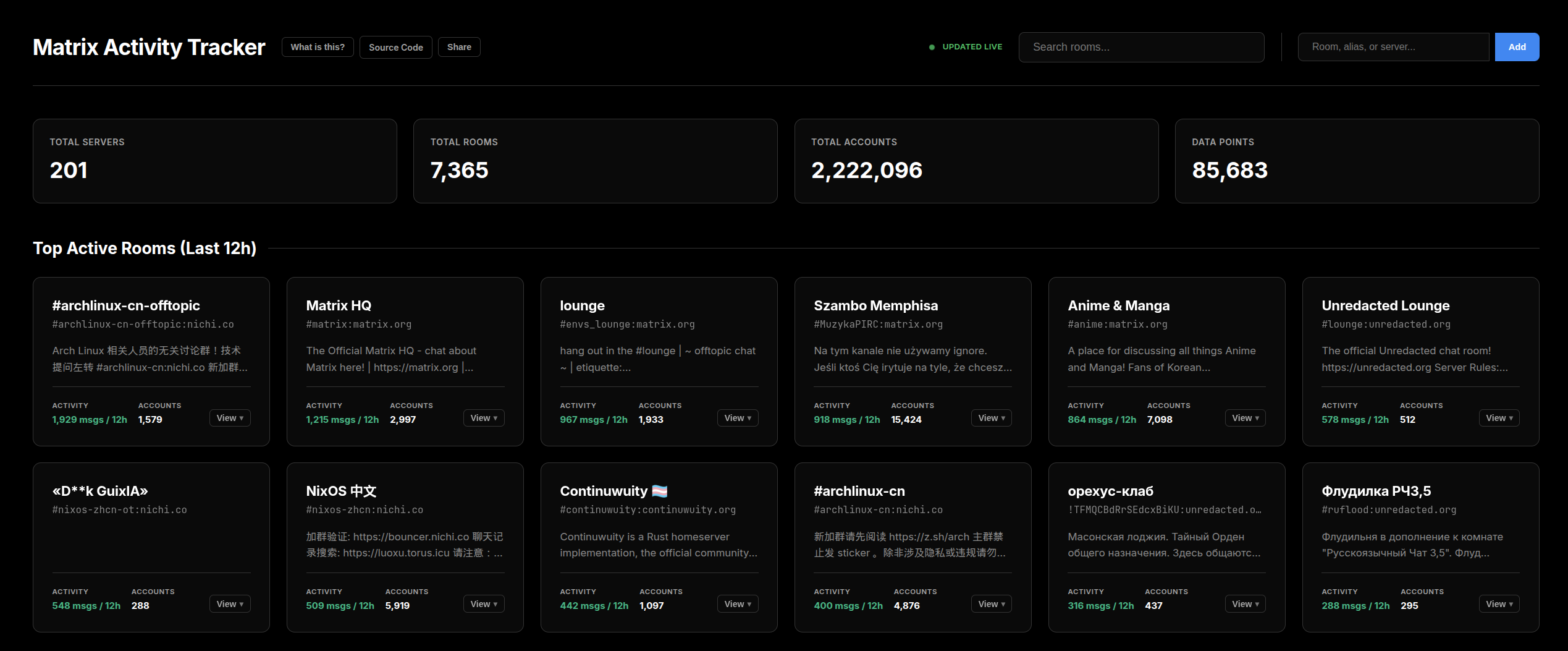
Task: Click the green Updated Live status dot
Action: click(932, 47)
